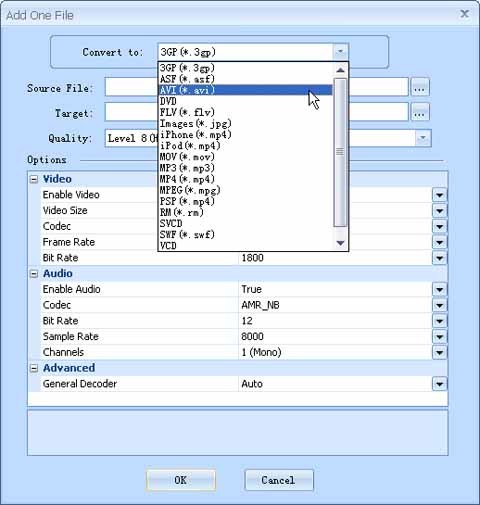Screen dimensions: 480x505
Task: Open General Decoder dropdown arrow
Action: pyautogui.click(x=439, y=384)
